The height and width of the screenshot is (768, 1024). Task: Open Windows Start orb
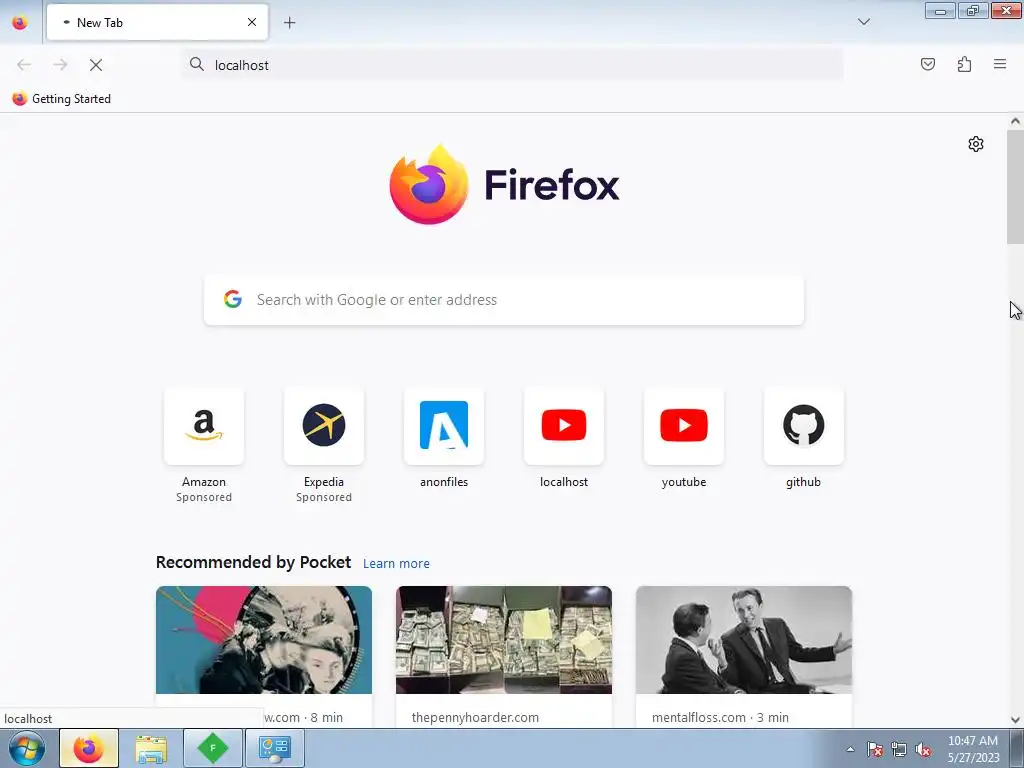pos(27,748)
